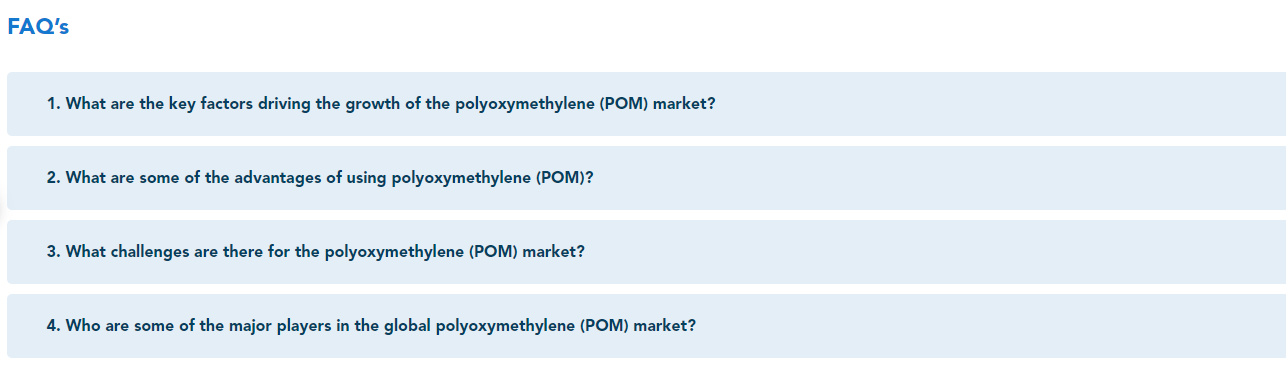Expand FAQ about advantages of using POM
This screenshot has height=368, width=1286.
pos(646,178)
